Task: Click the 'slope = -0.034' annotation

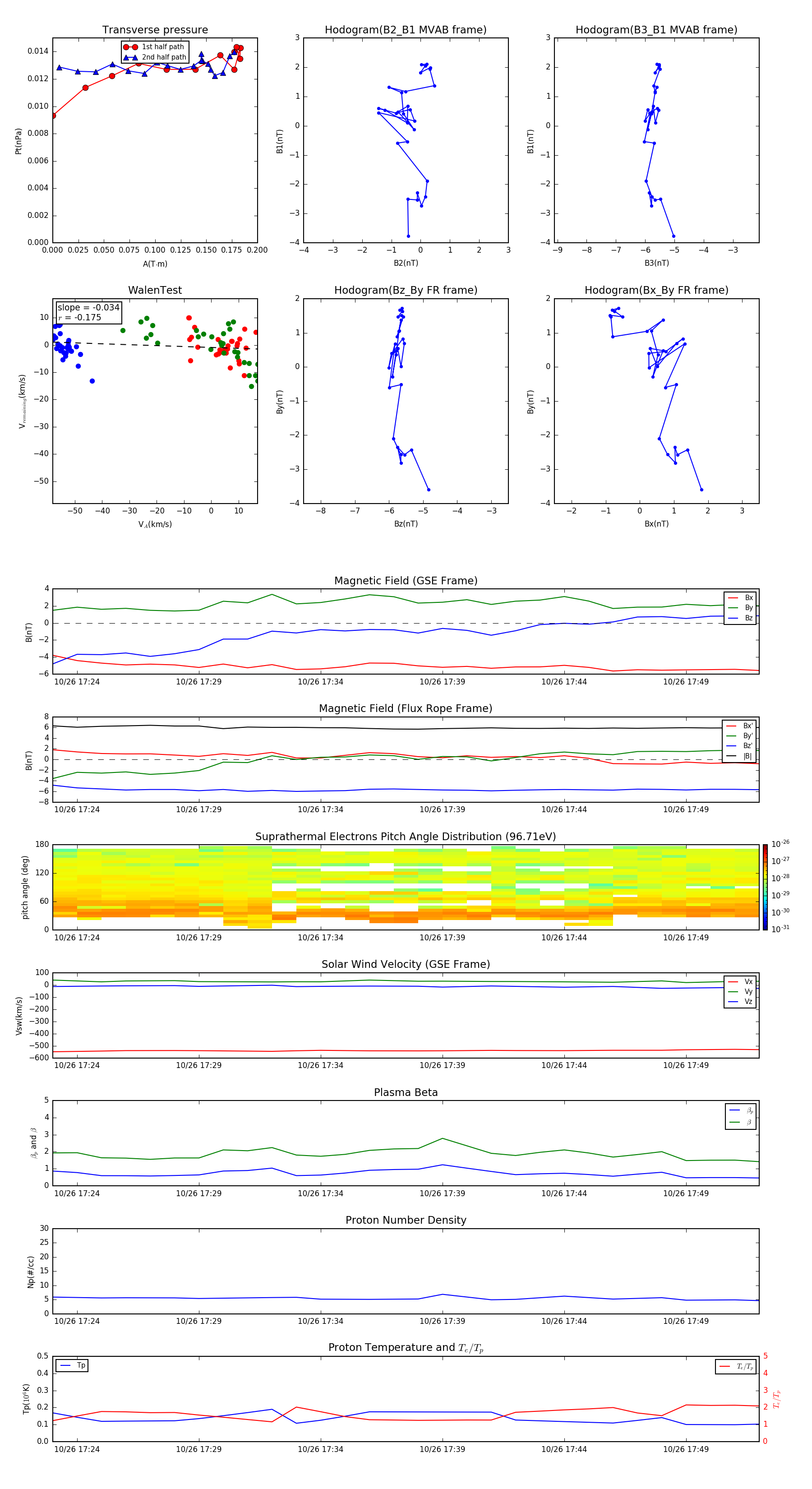Action: 88,308
